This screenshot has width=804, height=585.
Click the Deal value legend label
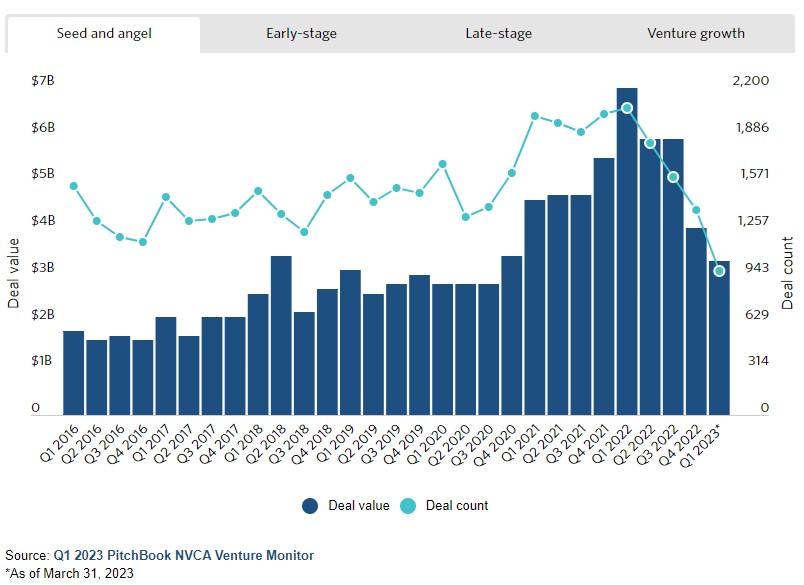click(x=358, y=506)
